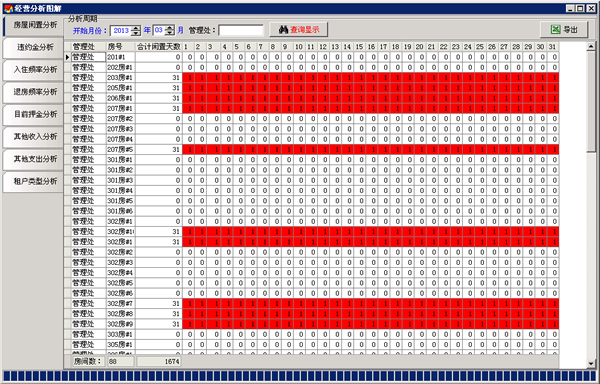Click the binoculars icon on the query button
Image resolution: width=600 pixels, height=384 pixels.
point(283,30)
